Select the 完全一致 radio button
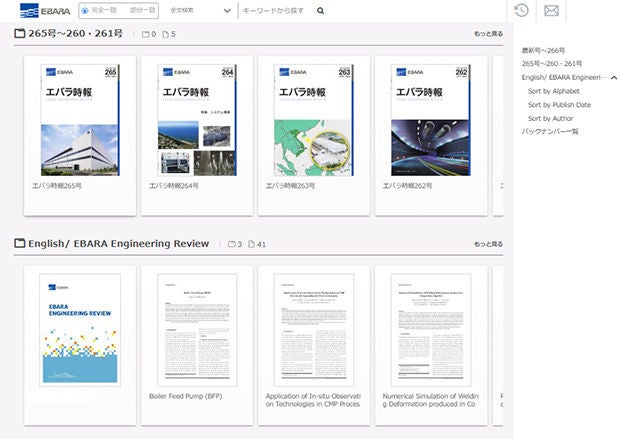Image resolution: width=620 pixels, height=439 pixels. [85, 11]
